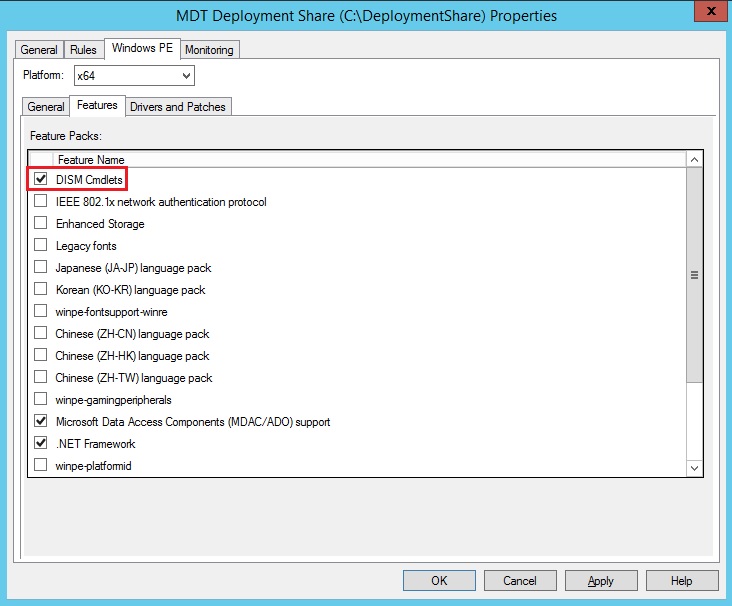The image size is (732, 606).
Task: Enable winpe-gamingperipherals feature pack
Action: [x=41, y=400]
